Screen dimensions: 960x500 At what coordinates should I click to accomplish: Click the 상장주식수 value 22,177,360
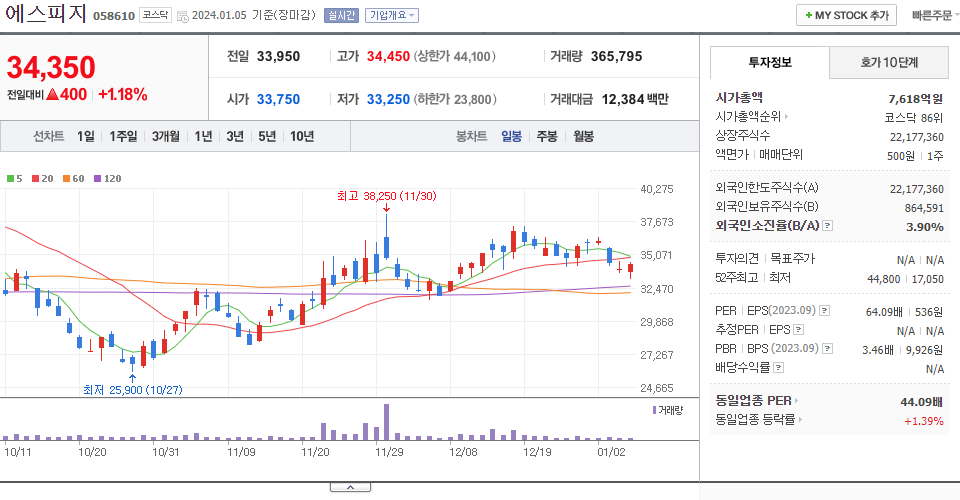point(917,137)
